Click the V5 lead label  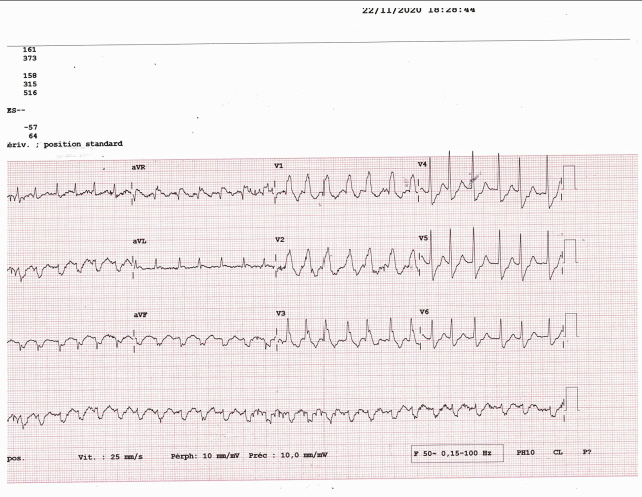click(423, 238)
